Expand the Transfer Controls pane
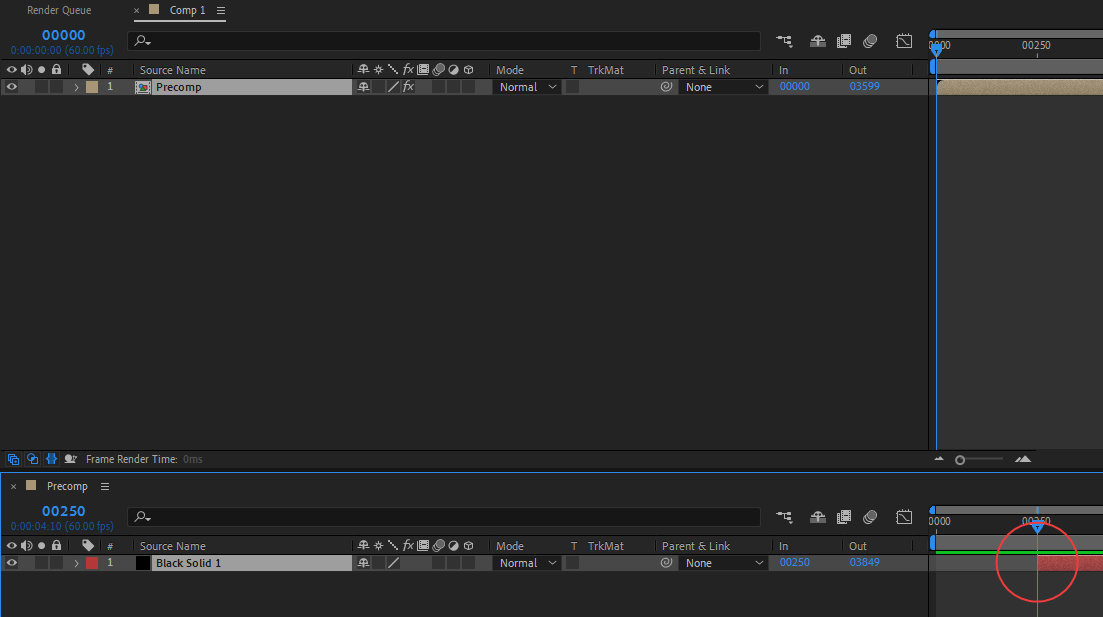Image resolution: width=1103 pixels, height=617 pixels. [32, 458]
